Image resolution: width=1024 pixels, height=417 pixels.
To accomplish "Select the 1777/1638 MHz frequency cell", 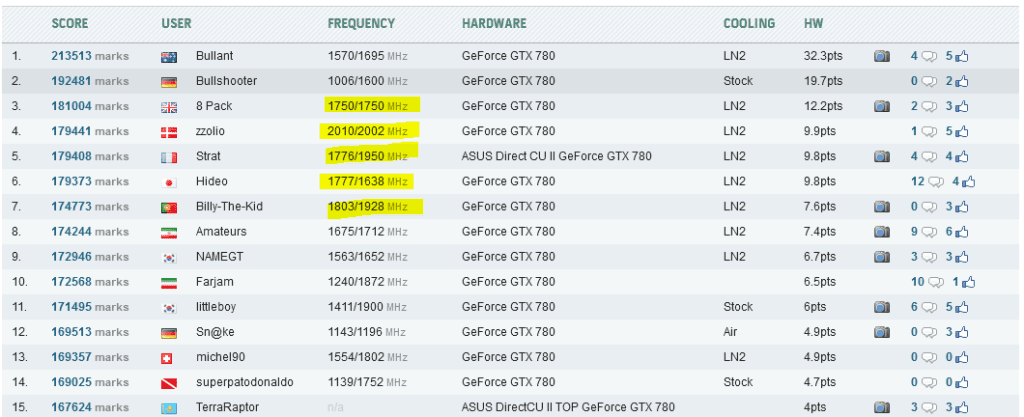I will 368,182.
